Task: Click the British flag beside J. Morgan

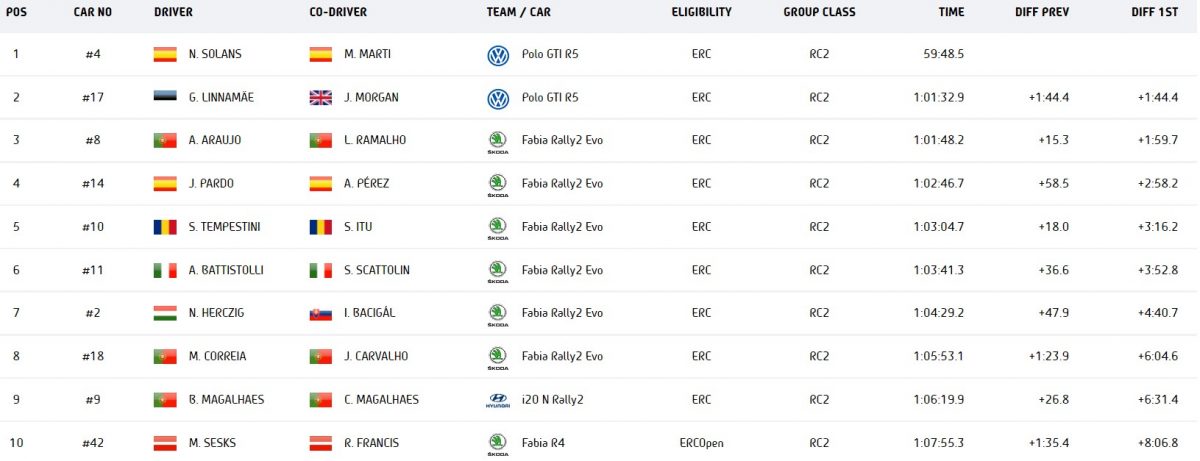Action: (x=321, y=98)
